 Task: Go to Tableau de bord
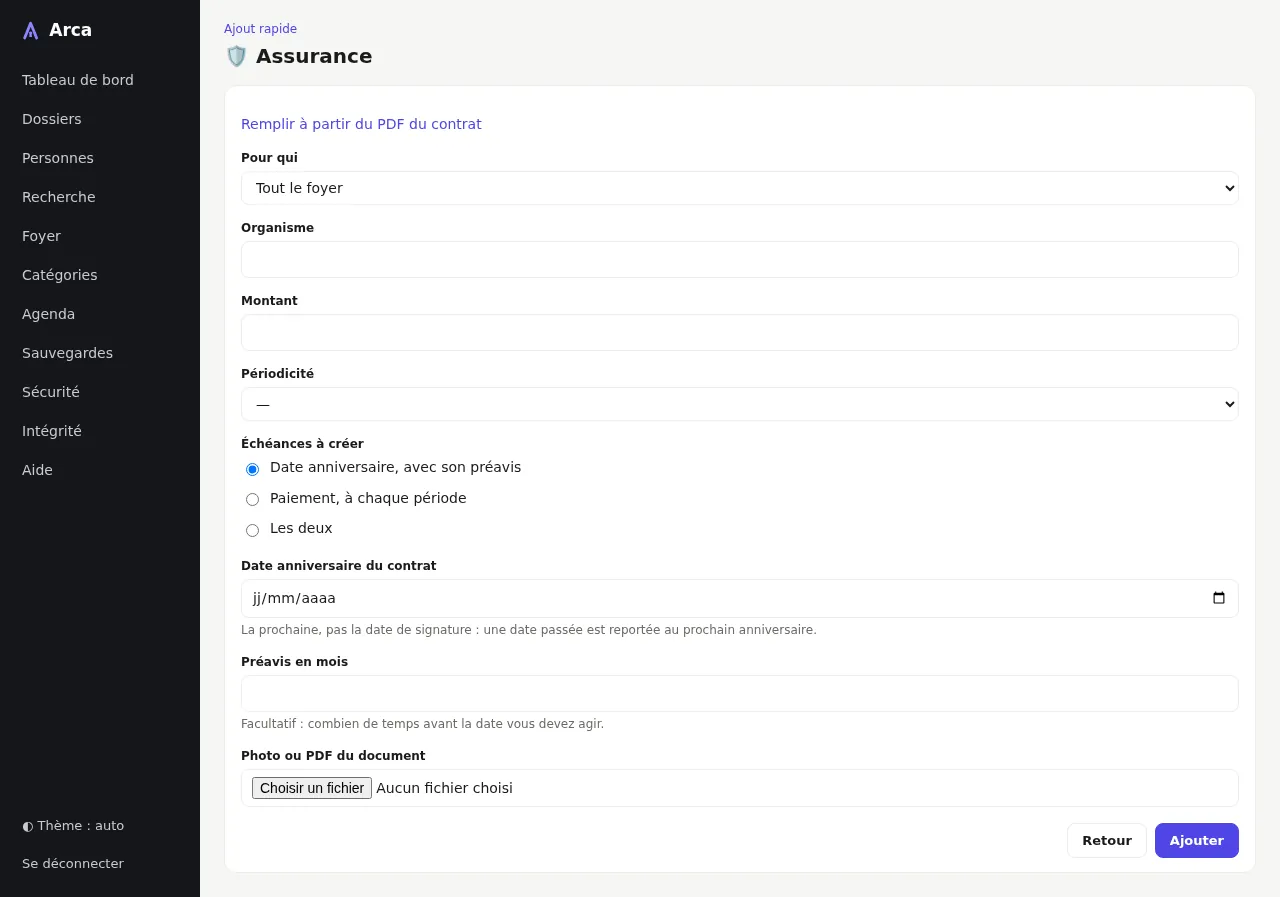78,80
